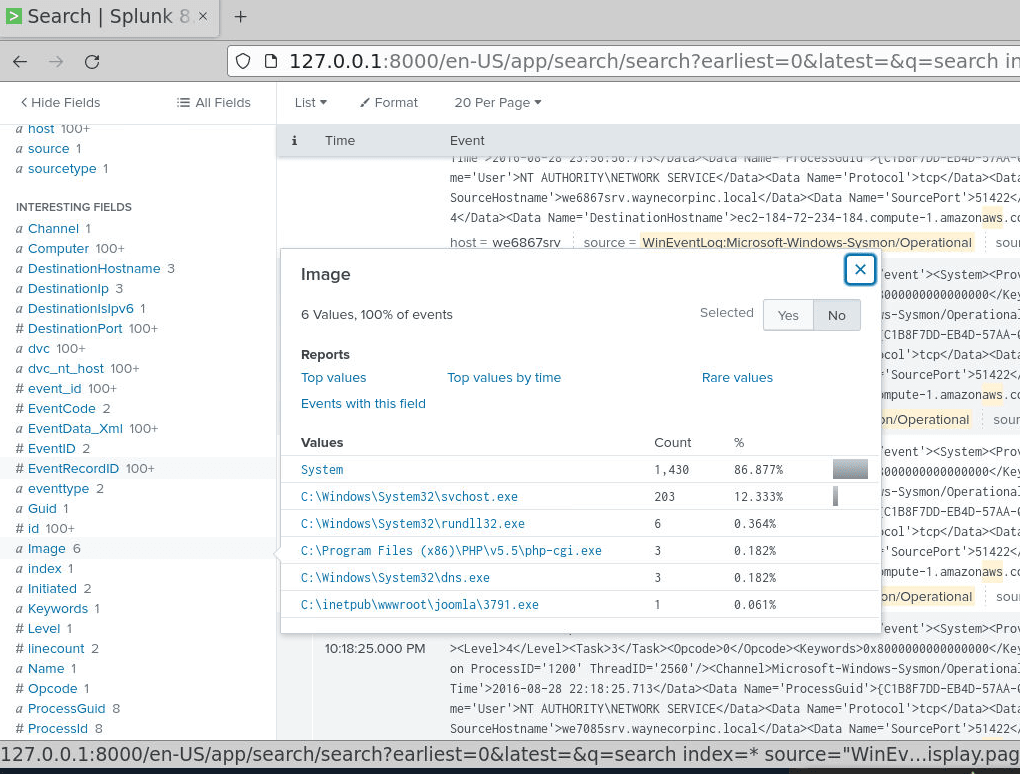Open the Keywords field details
The height and width of the screenshot is (774, 1020).
click(57, 609)
